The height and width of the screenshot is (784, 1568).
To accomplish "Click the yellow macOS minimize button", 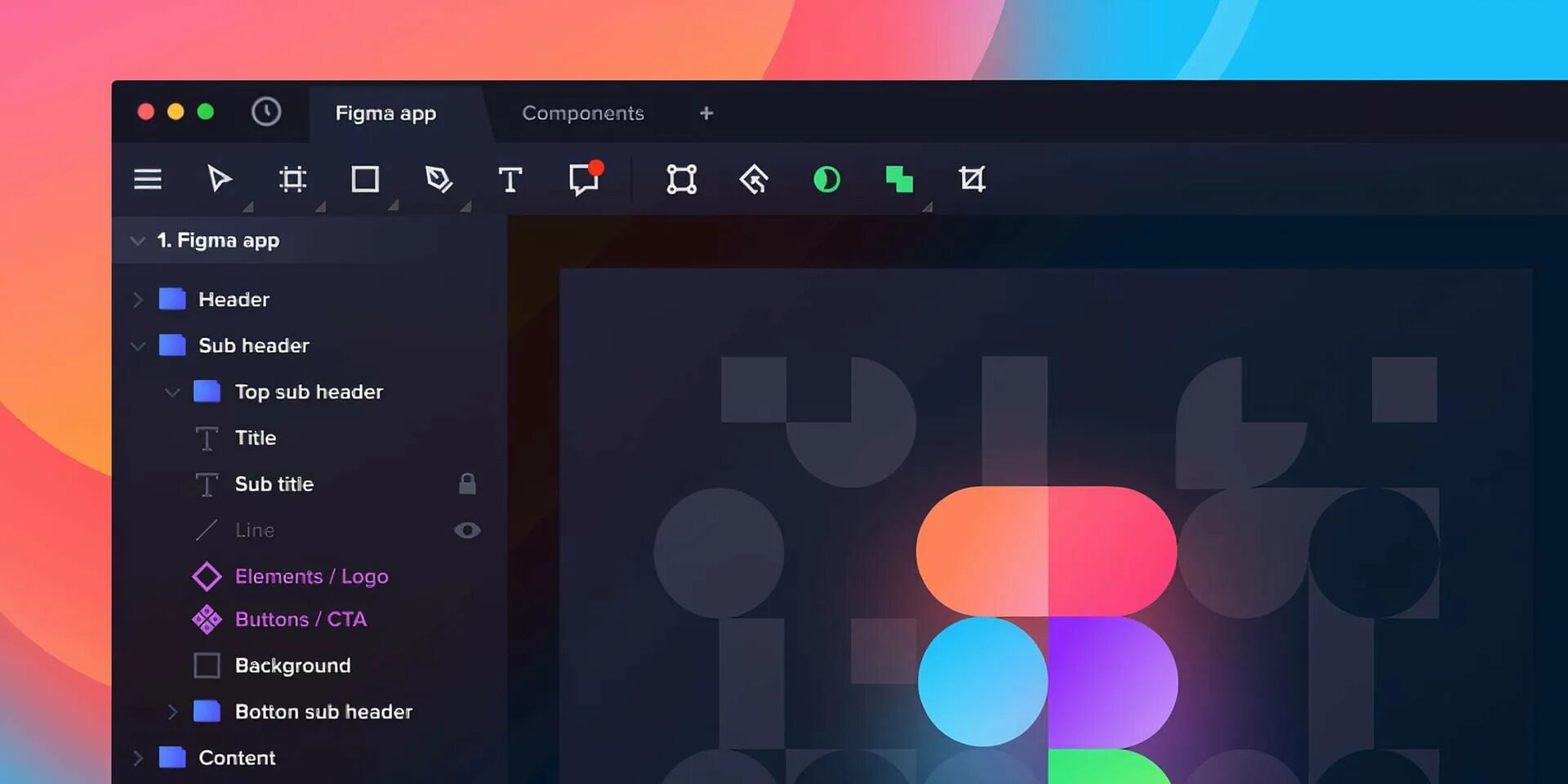I will (x=176, y=112).
